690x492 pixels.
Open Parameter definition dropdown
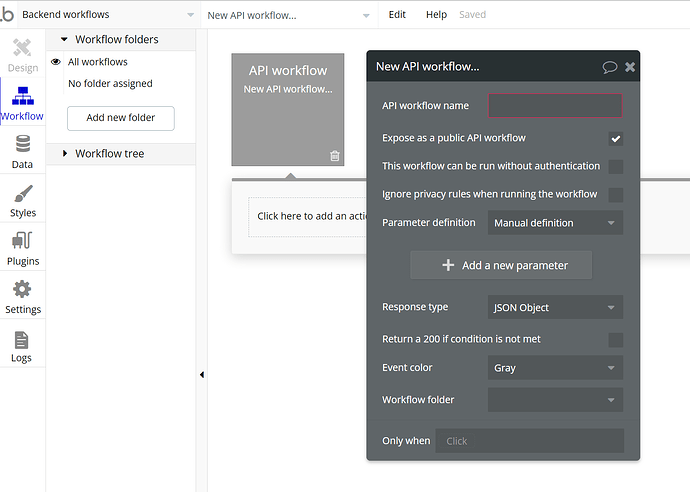point(555,223)
